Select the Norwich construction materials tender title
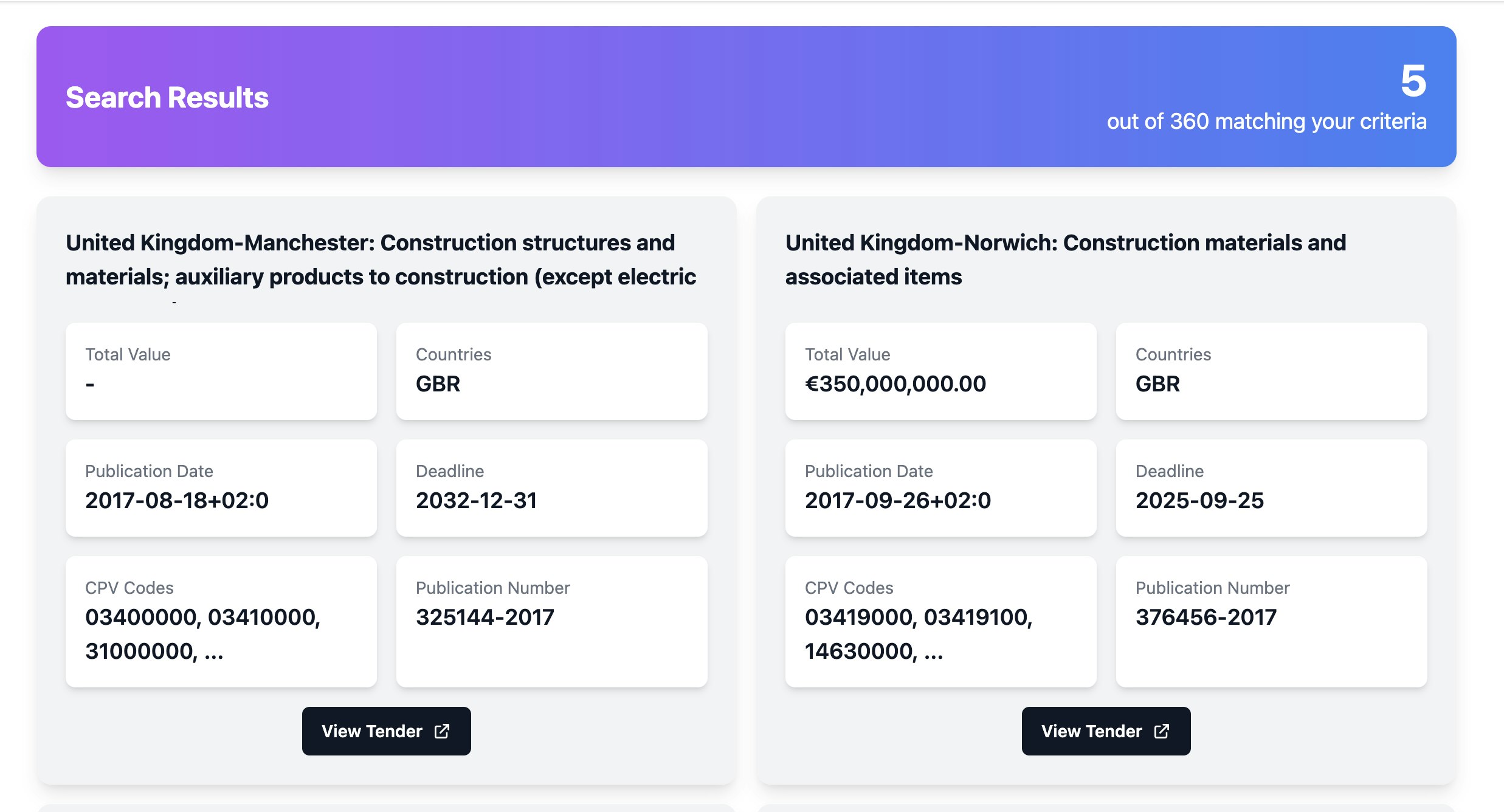 click(x=1066, y=260)
